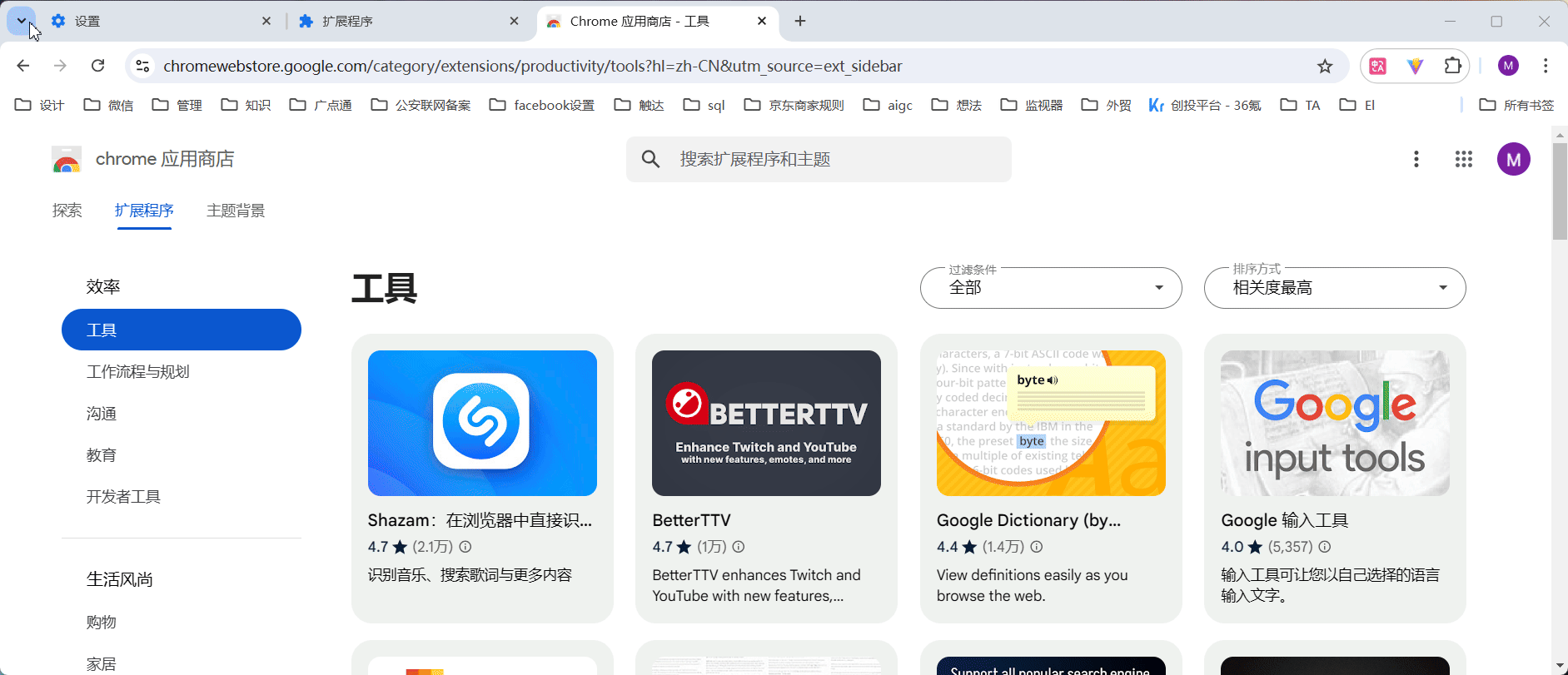The height and width of the screenshot is (675, 1568).
Task: Select the 教育 category
Action: click(102, 455)
